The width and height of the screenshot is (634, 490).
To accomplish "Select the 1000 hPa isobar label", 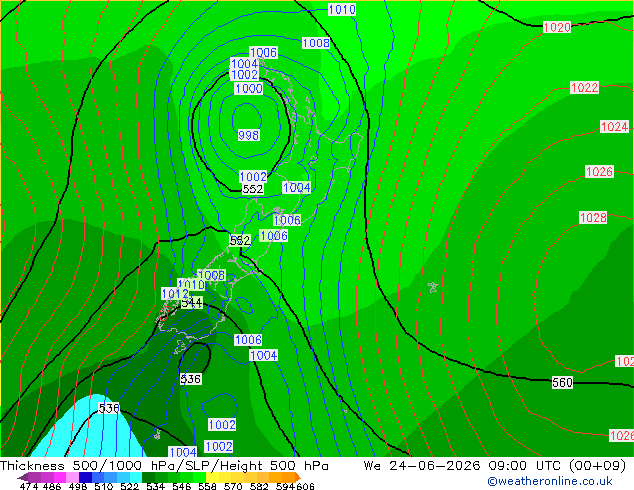I will pos(249,89).
